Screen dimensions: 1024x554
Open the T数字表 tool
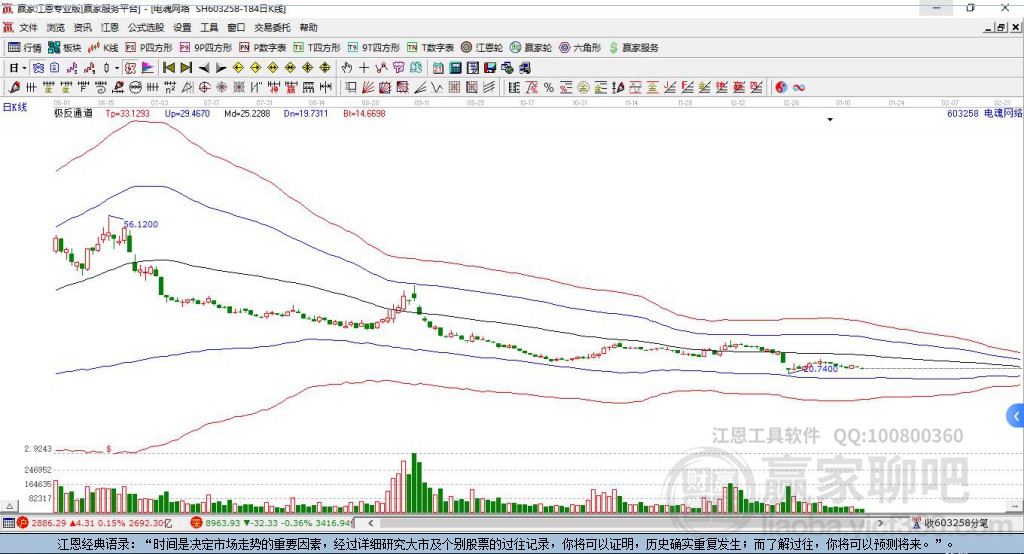430,48
